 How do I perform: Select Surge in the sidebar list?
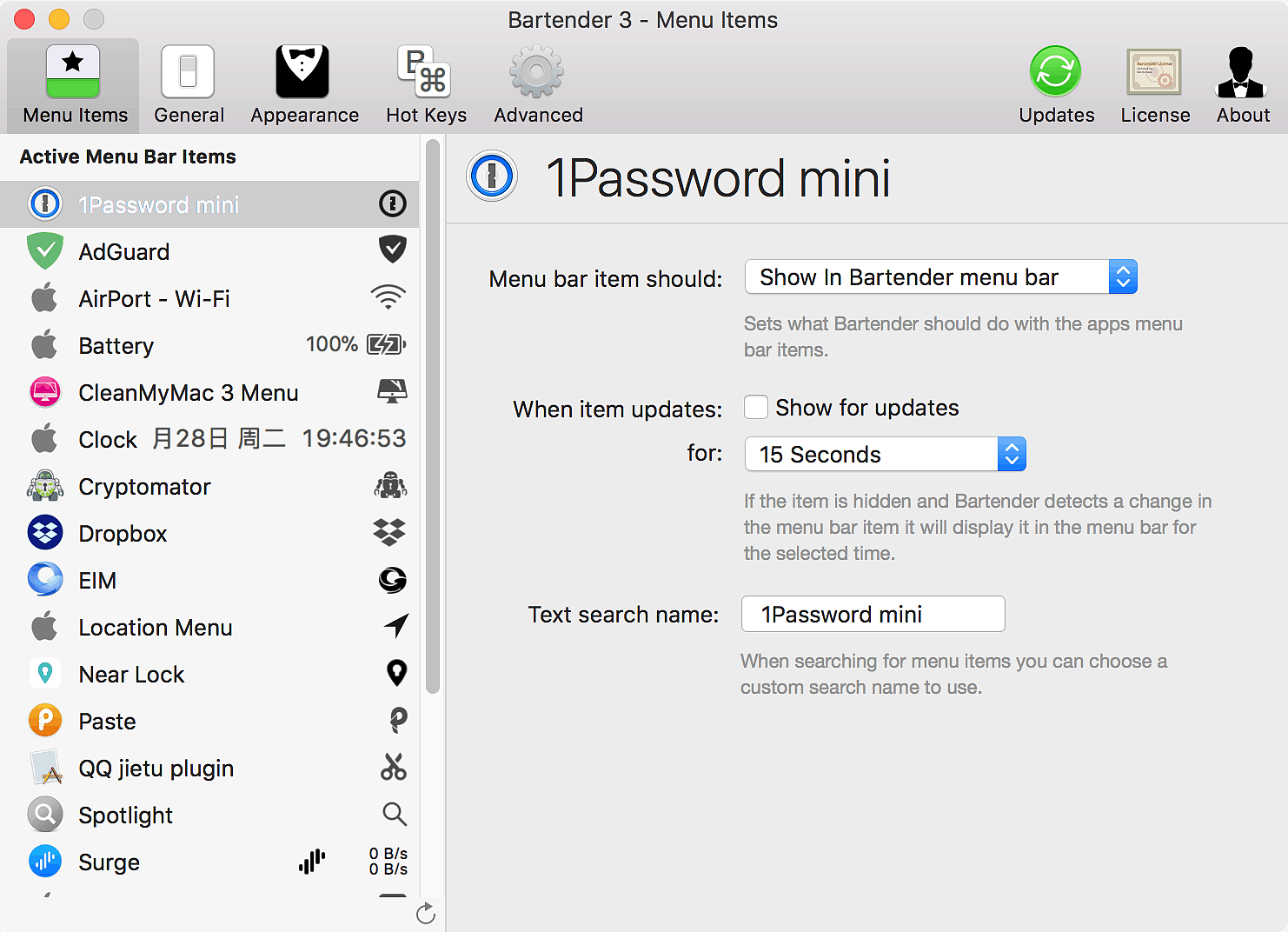click(110, 862)
